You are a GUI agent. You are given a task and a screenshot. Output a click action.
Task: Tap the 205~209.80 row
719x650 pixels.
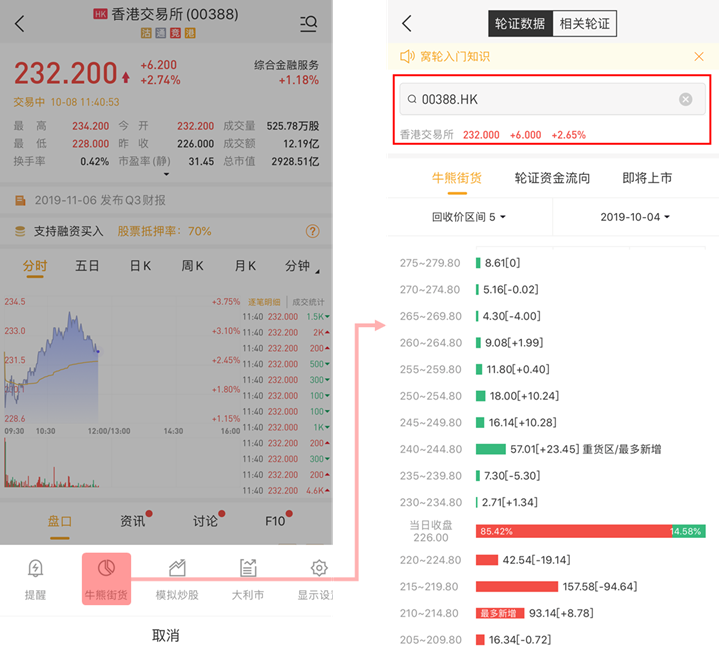552,639
